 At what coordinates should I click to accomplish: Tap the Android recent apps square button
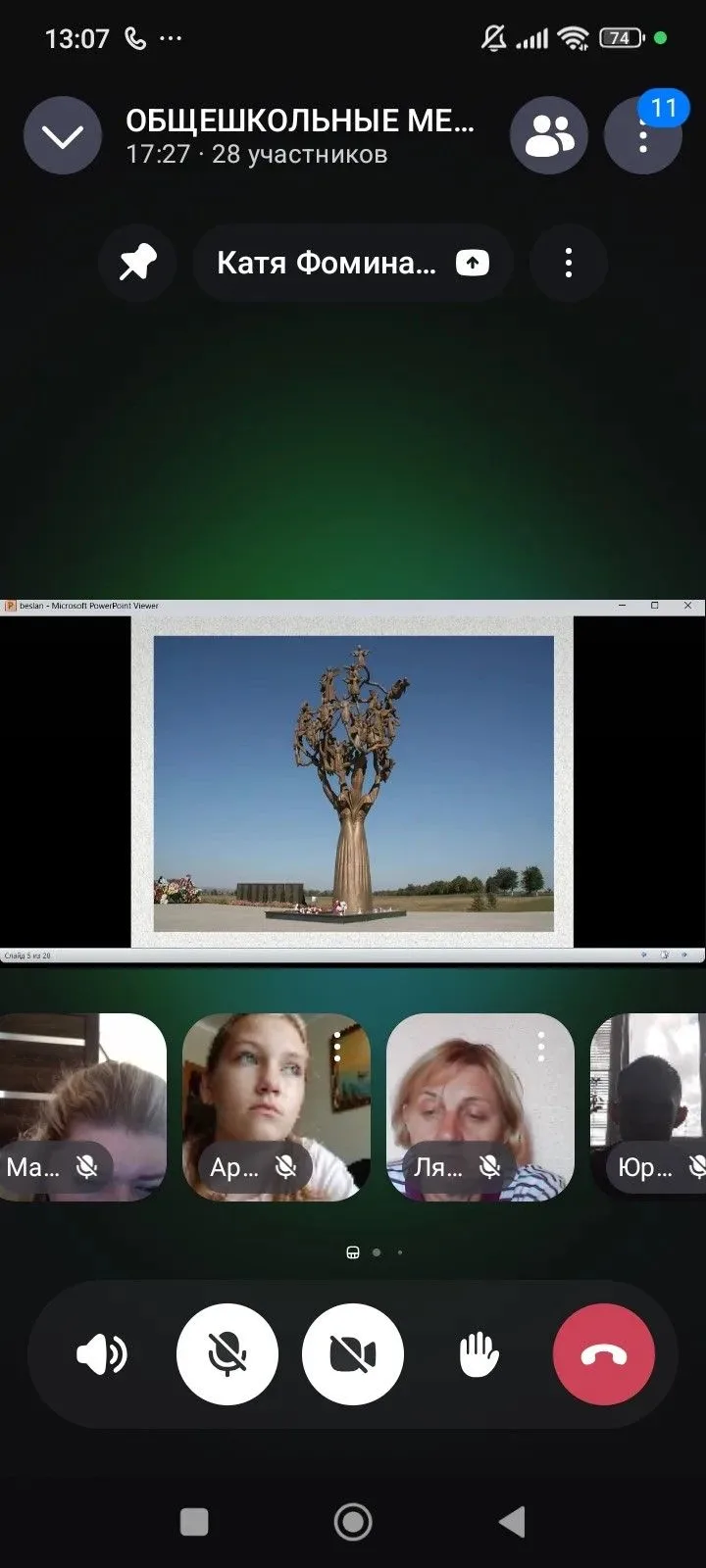point(194,1522)
